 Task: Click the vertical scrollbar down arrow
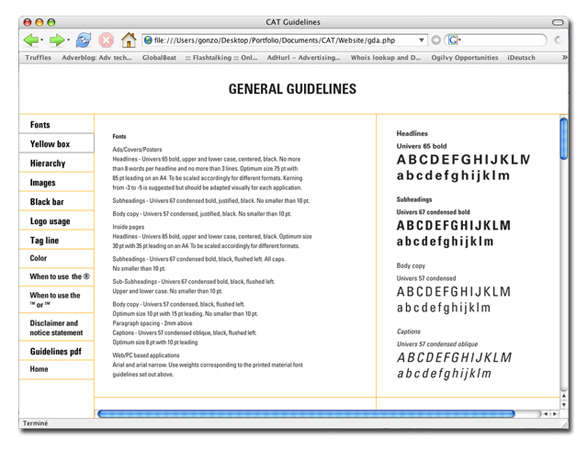564,405
